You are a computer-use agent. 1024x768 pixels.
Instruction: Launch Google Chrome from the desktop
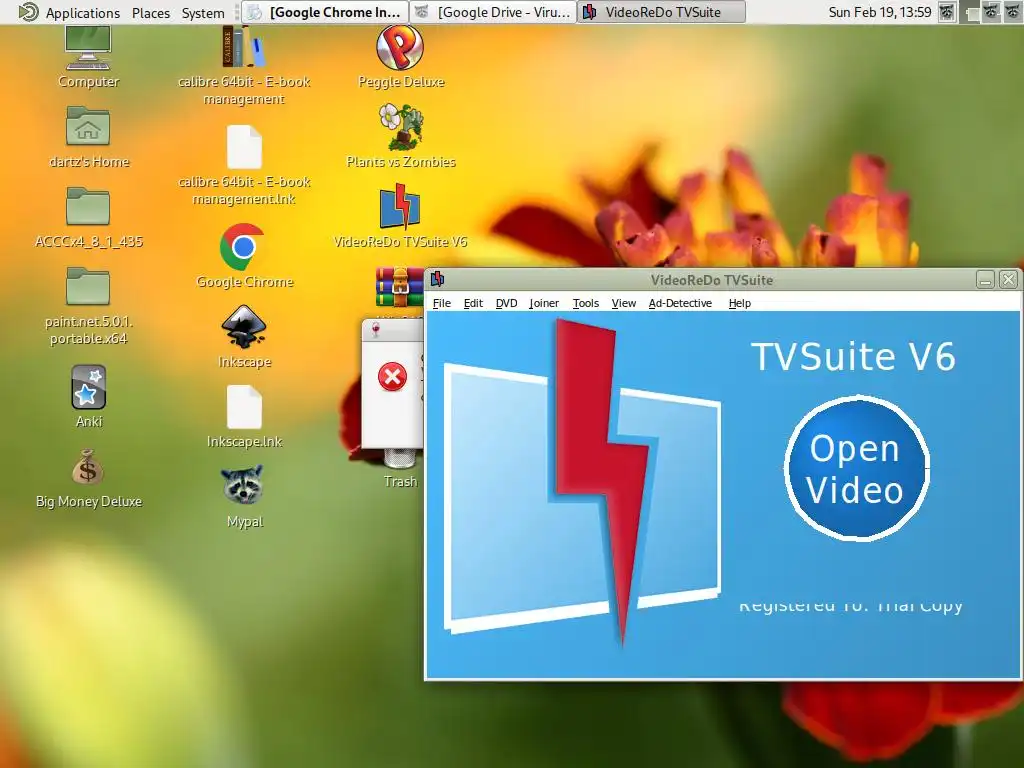(242, 247)
